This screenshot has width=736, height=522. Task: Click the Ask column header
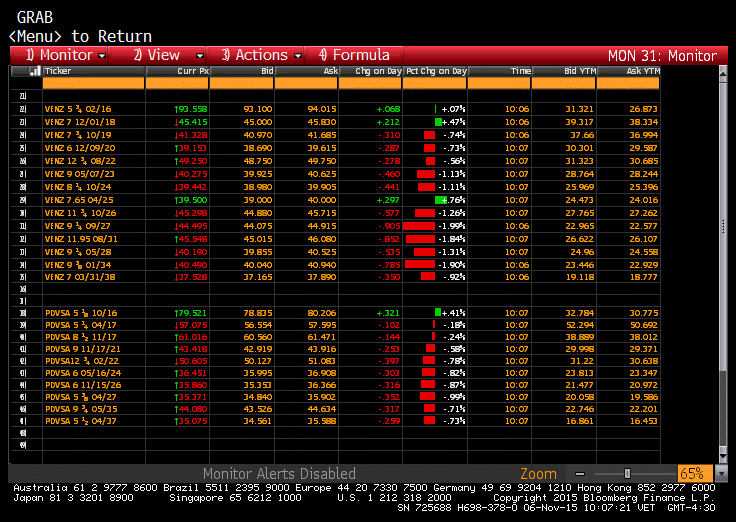coord(306,71)
